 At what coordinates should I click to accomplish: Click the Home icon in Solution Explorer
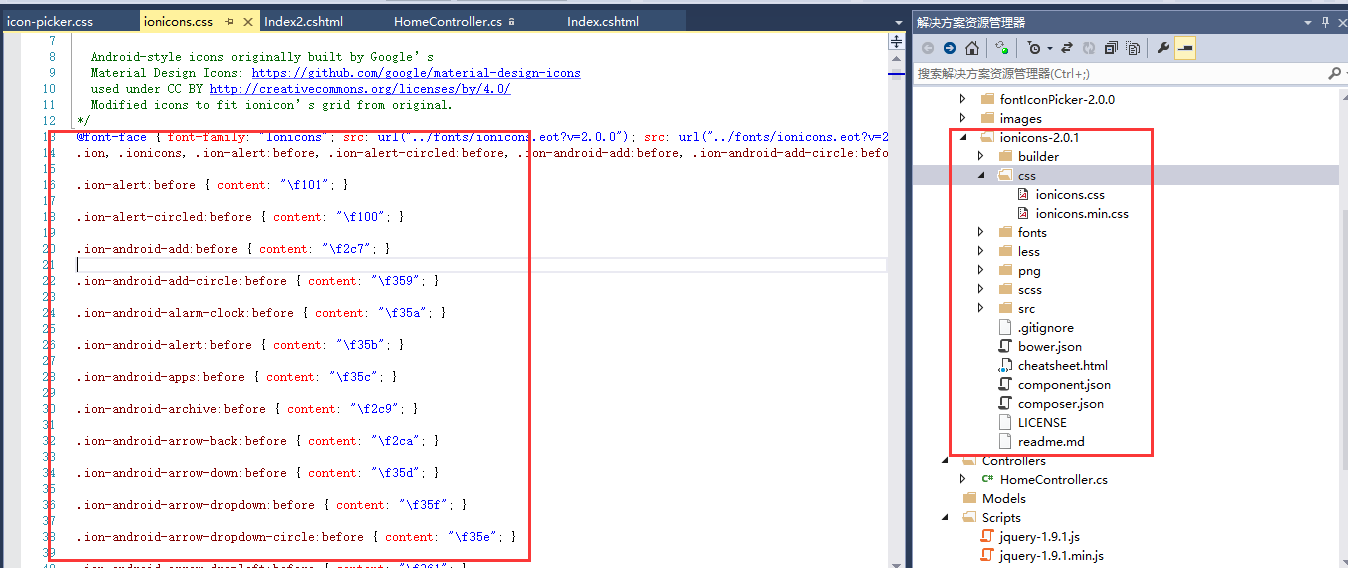[x=971, y=48]
